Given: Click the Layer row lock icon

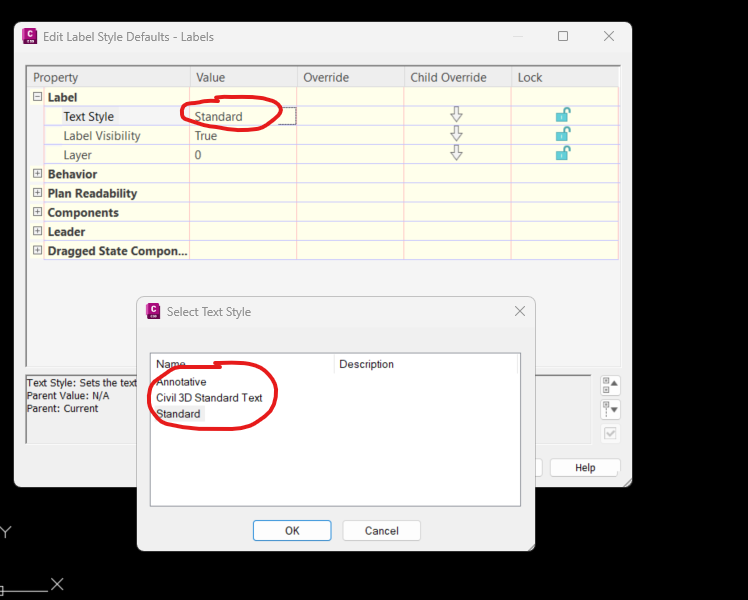Looking at the screenshot, I should coord(563,153).
